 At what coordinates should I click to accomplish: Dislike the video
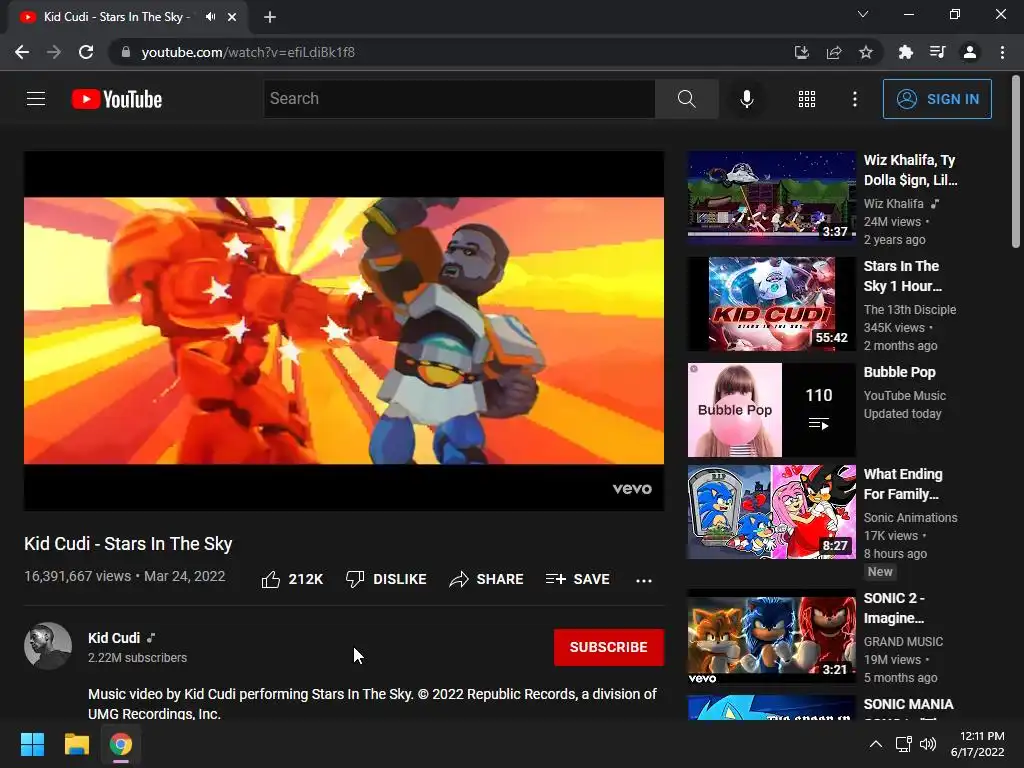click(x=386, y=579)
